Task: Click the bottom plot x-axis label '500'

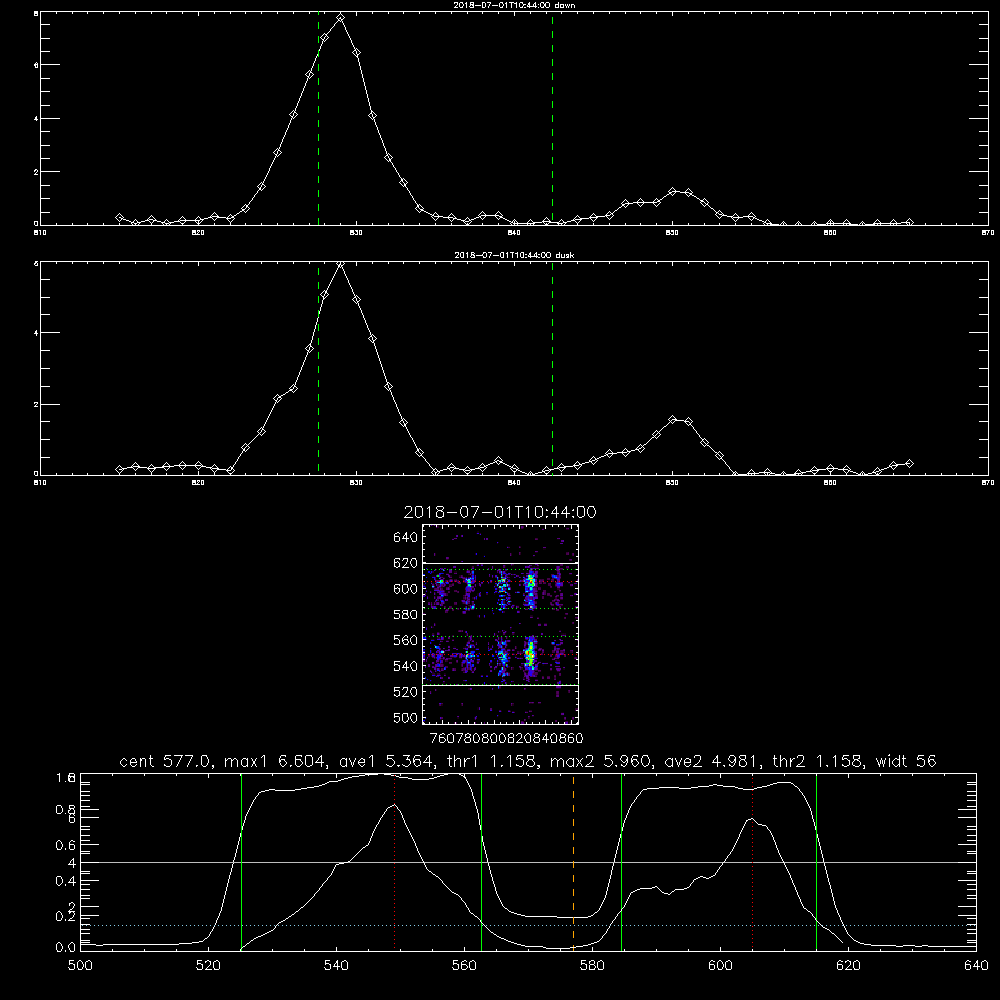Action: click(x=80, y=966)
